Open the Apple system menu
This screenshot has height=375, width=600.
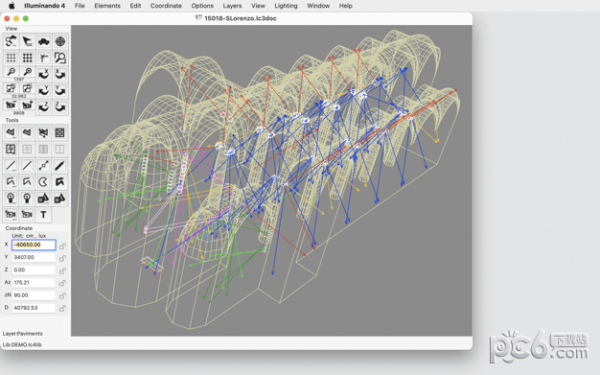coord(11,6)
